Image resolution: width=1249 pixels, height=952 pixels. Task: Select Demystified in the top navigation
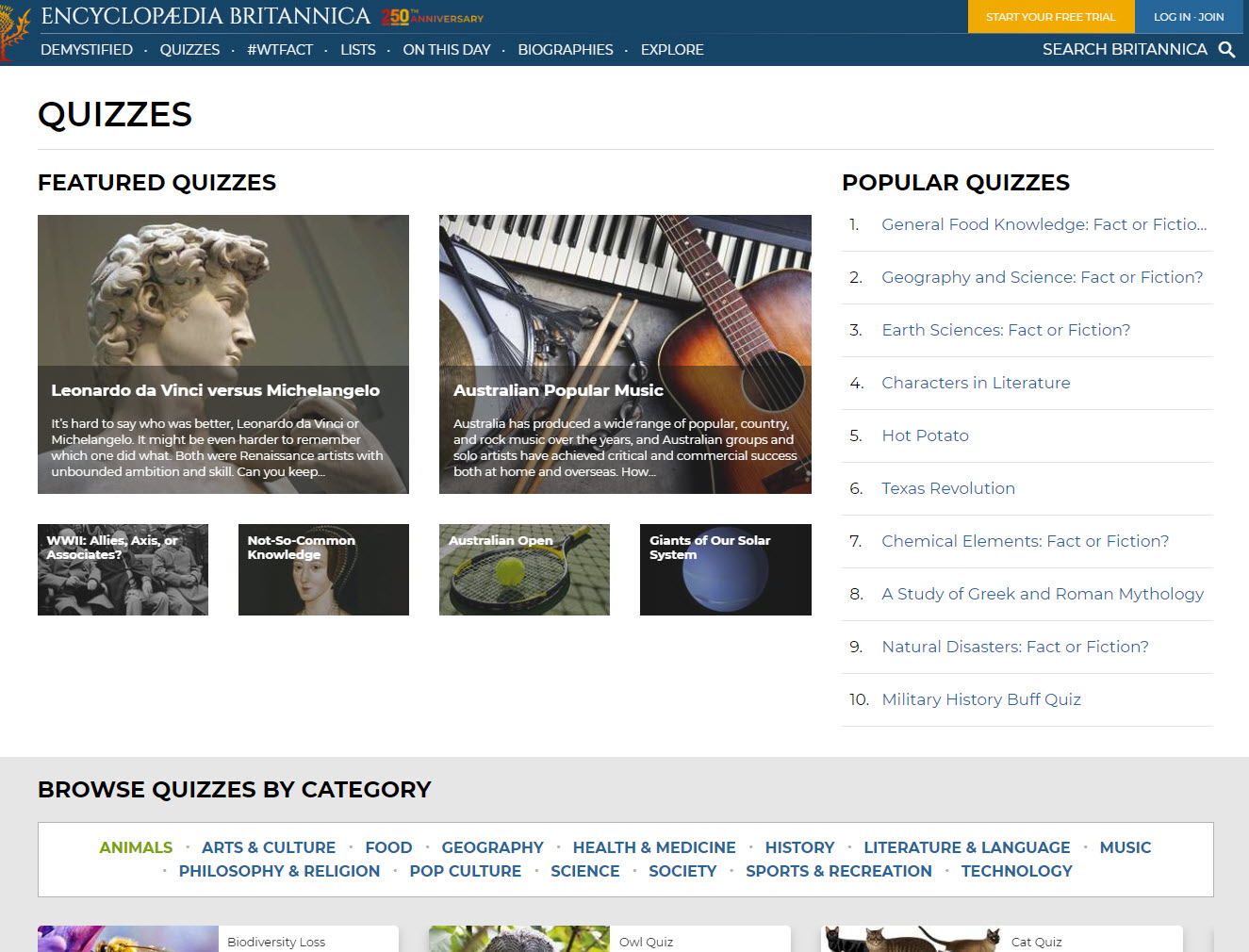pos(87,50)
